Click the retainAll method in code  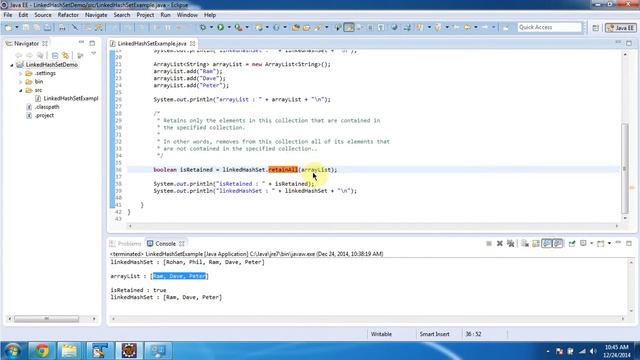[x=282, y=170]
